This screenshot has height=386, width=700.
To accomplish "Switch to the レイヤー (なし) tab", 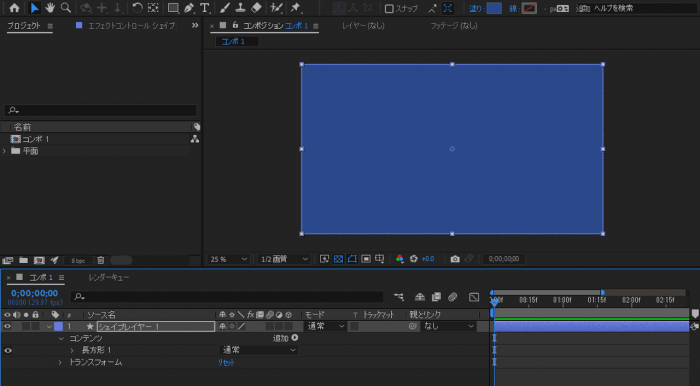I will [x=363, y=26].
